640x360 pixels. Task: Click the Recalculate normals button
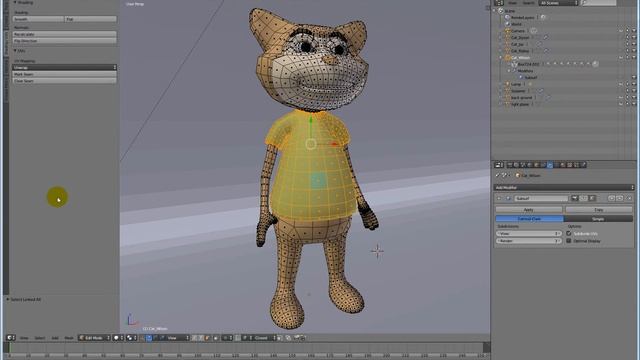64,34
